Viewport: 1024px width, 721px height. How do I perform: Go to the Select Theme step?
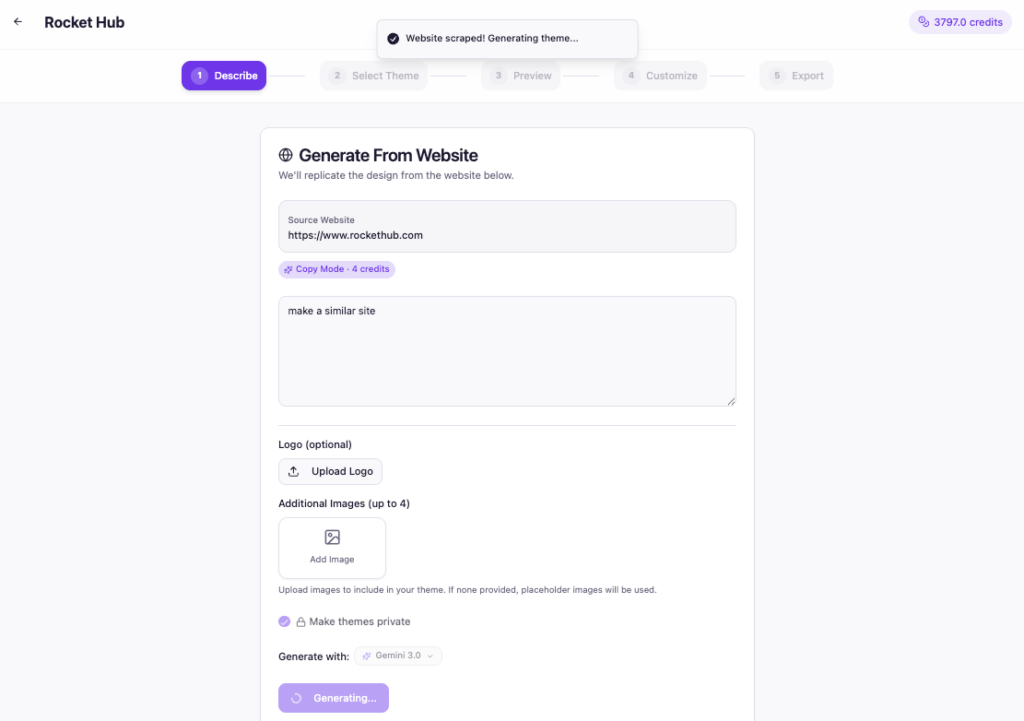374,76
